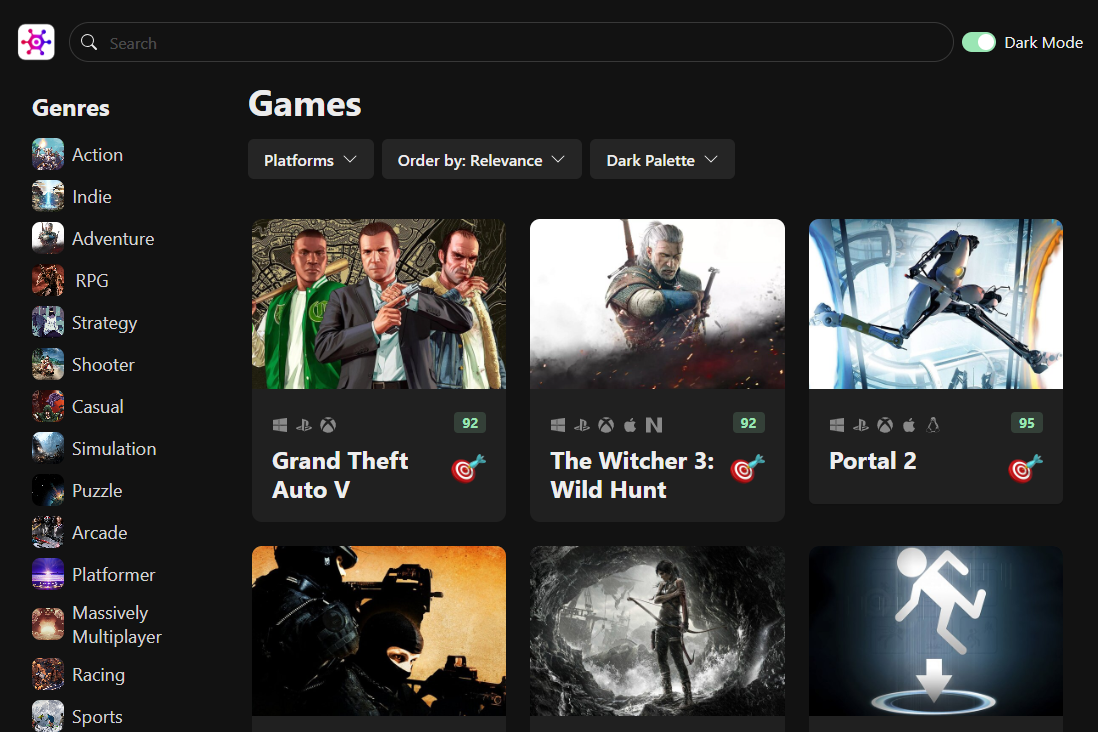Go to the Puzzle genre
Viewport: 1098px width, 732px height.
(97, 491)
